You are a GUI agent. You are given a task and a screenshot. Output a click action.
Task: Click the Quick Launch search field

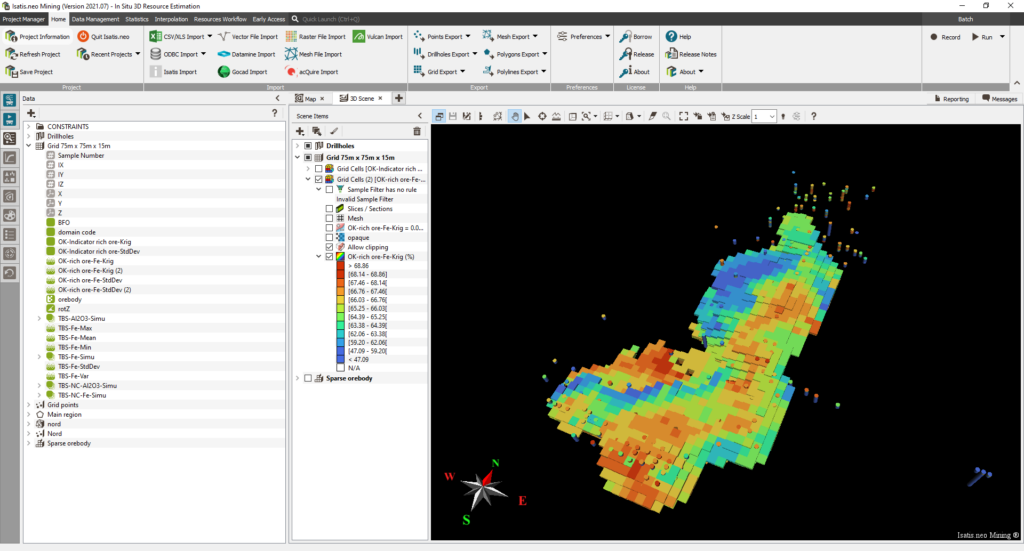[330, 19]
